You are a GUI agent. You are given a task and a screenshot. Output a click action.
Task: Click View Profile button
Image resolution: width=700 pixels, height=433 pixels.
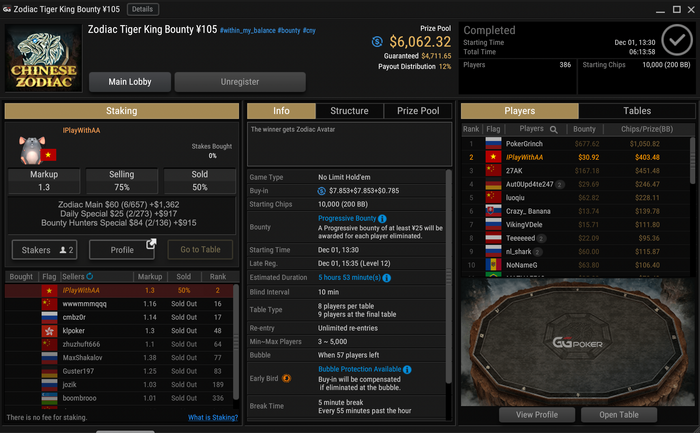coord(537,415)
